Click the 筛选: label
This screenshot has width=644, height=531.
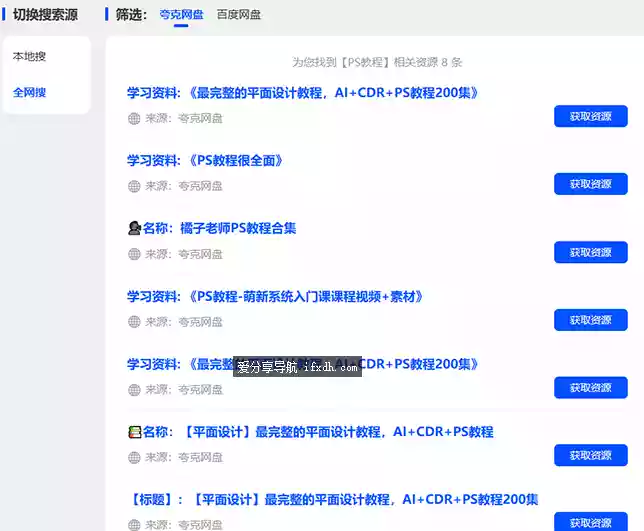(131, 15)
